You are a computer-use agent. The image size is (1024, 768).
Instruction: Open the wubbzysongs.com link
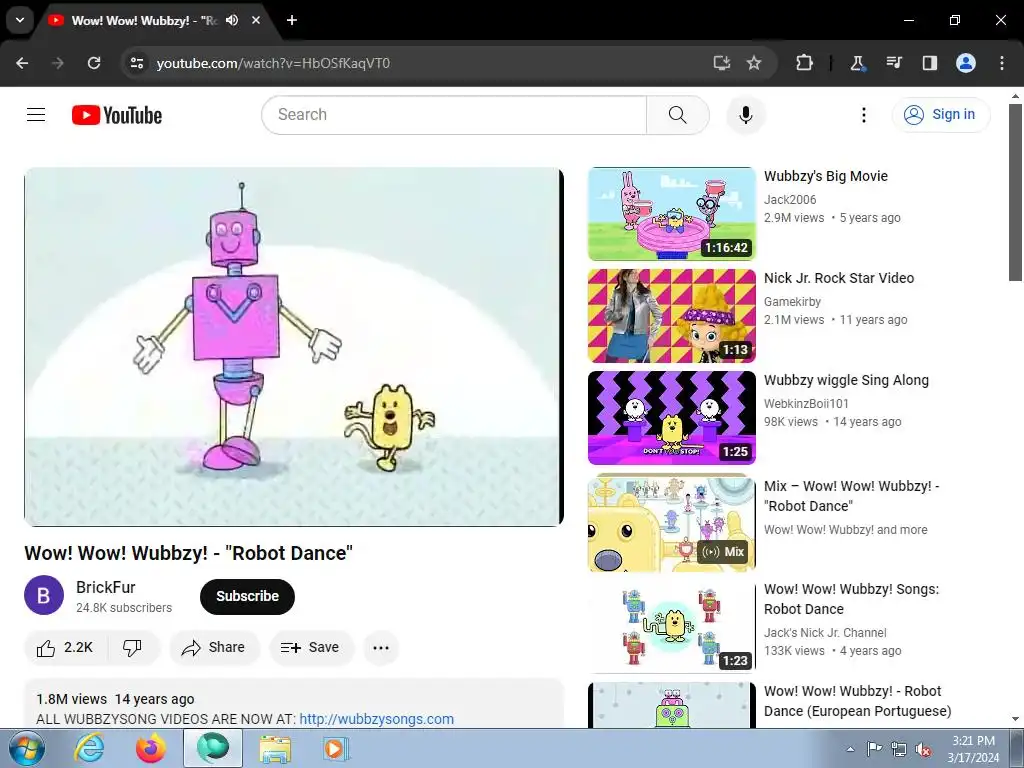coord(377,719)
